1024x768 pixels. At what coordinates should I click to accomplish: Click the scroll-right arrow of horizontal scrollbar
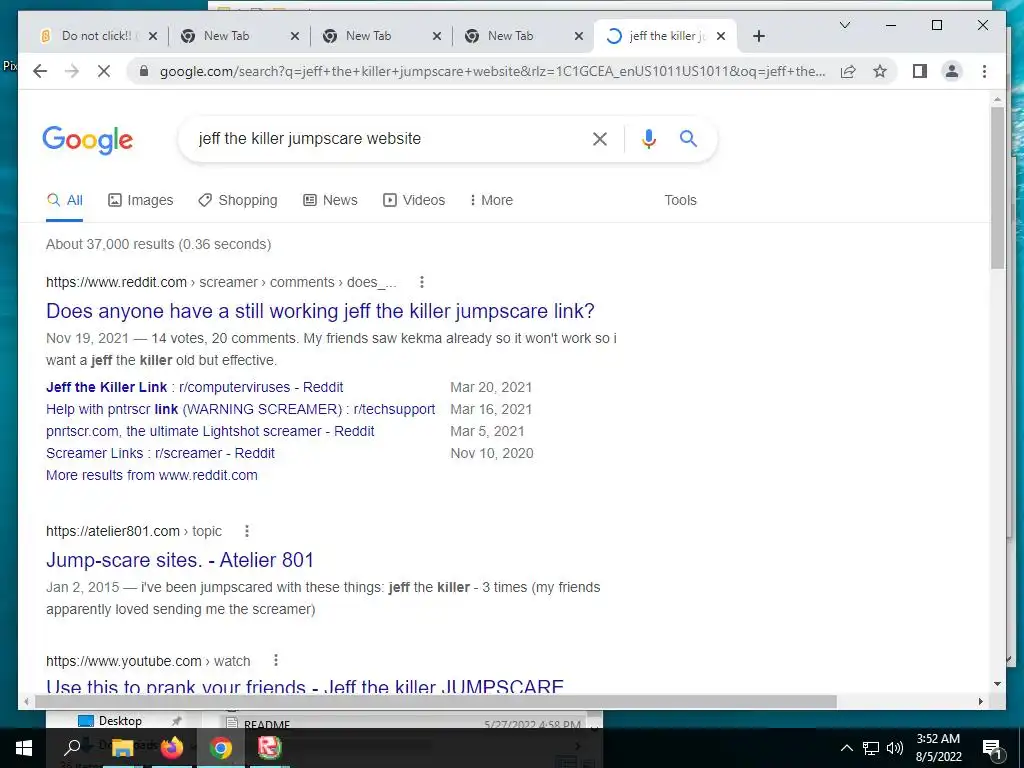pyautogui.click(x=980, y=701)
